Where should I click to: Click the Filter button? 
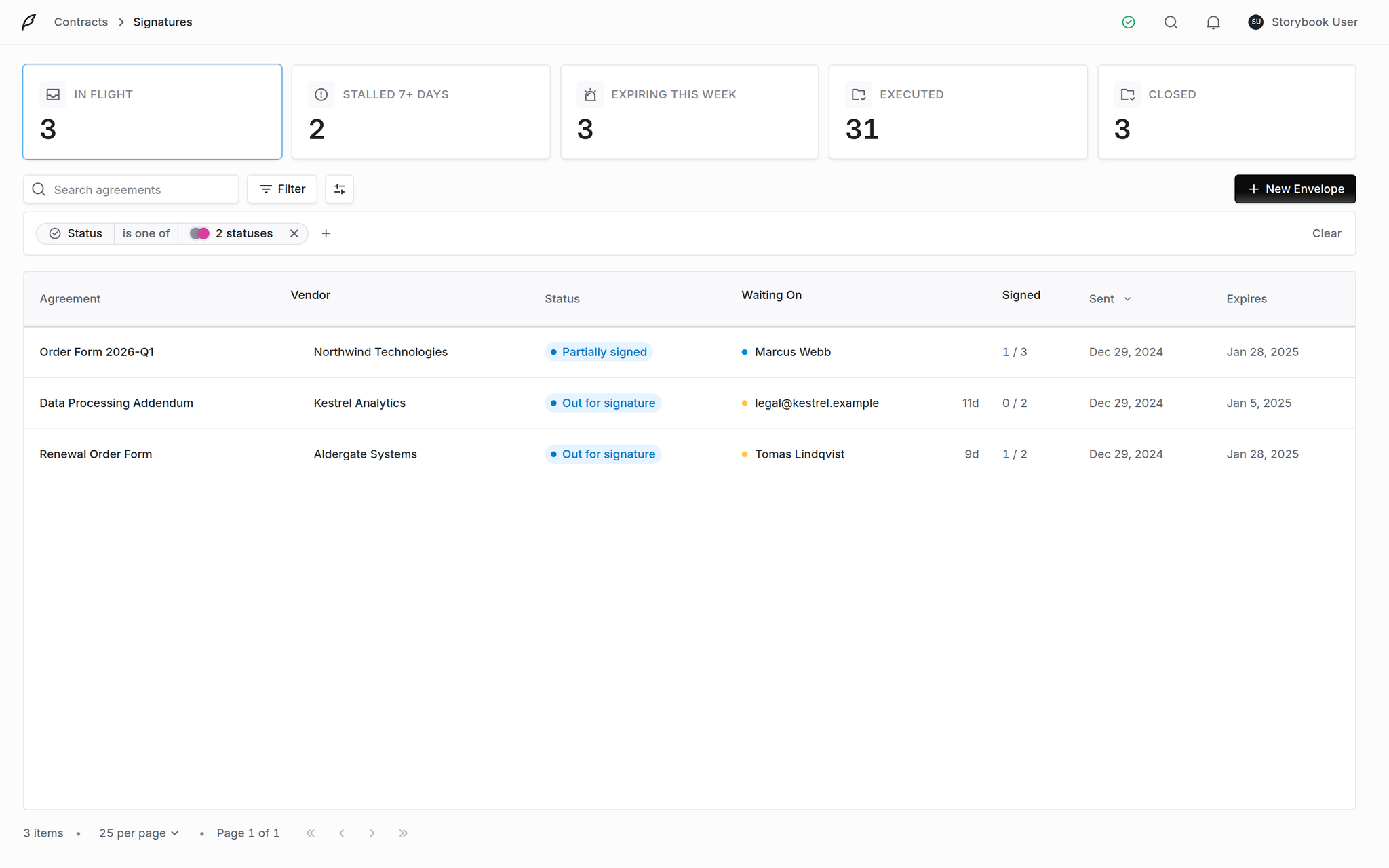282,189
